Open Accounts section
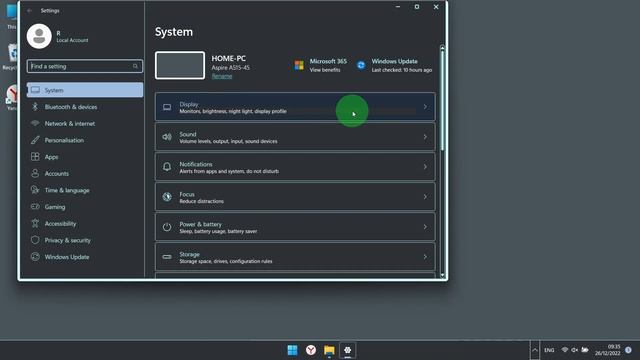The height and width of the screenshot is (360, 640). point(85,173)
